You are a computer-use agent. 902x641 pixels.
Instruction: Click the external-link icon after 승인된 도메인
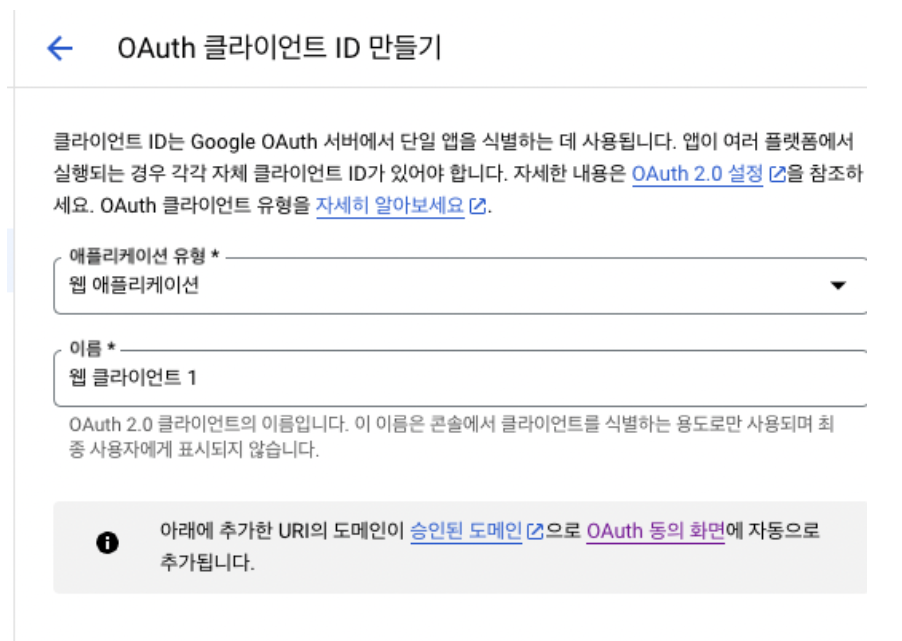tap(535, 531)
